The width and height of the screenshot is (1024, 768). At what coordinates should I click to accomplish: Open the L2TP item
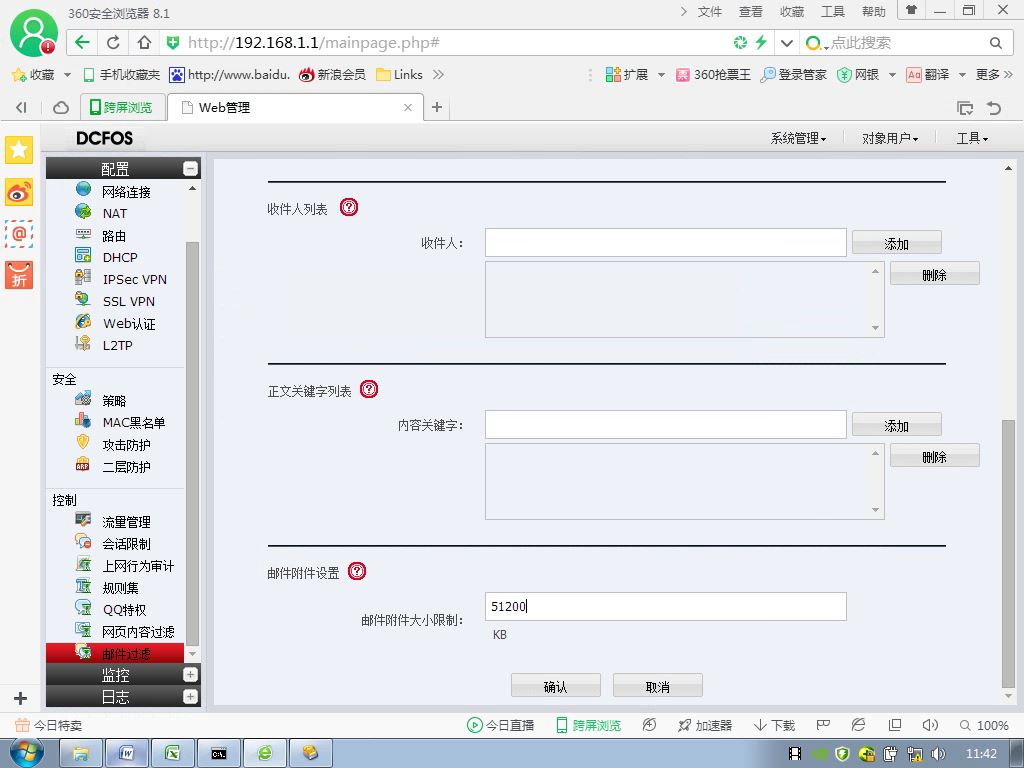click(x=117, y=345)
